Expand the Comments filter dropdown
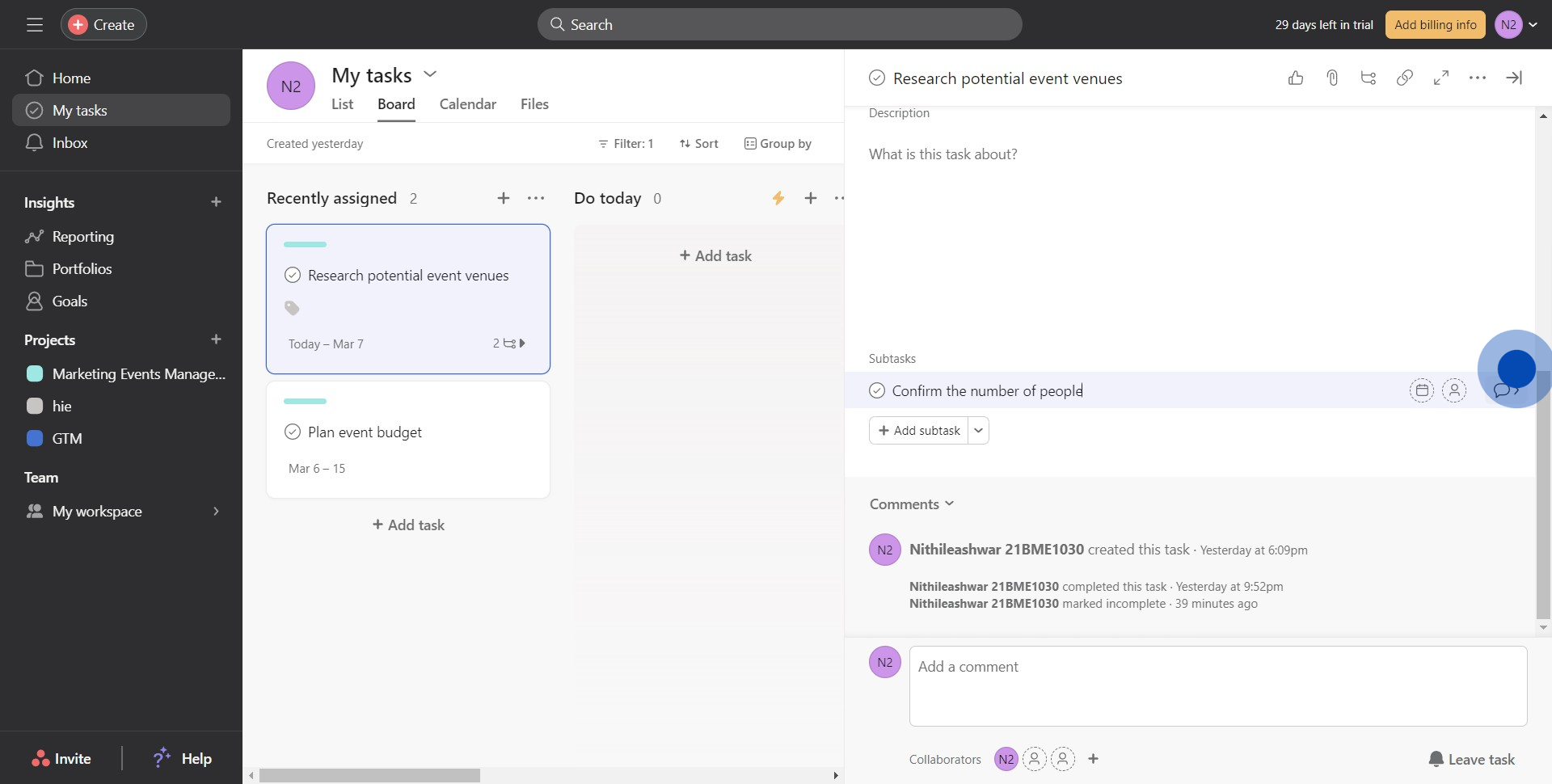1552x784 pixels. tap(950, 504)
